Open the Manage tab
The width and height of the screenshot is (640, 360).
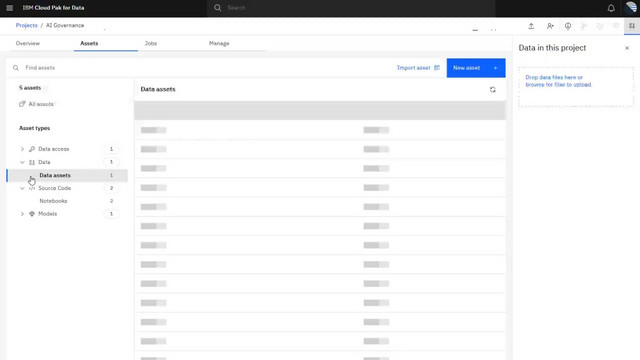(x=219, y=43)
